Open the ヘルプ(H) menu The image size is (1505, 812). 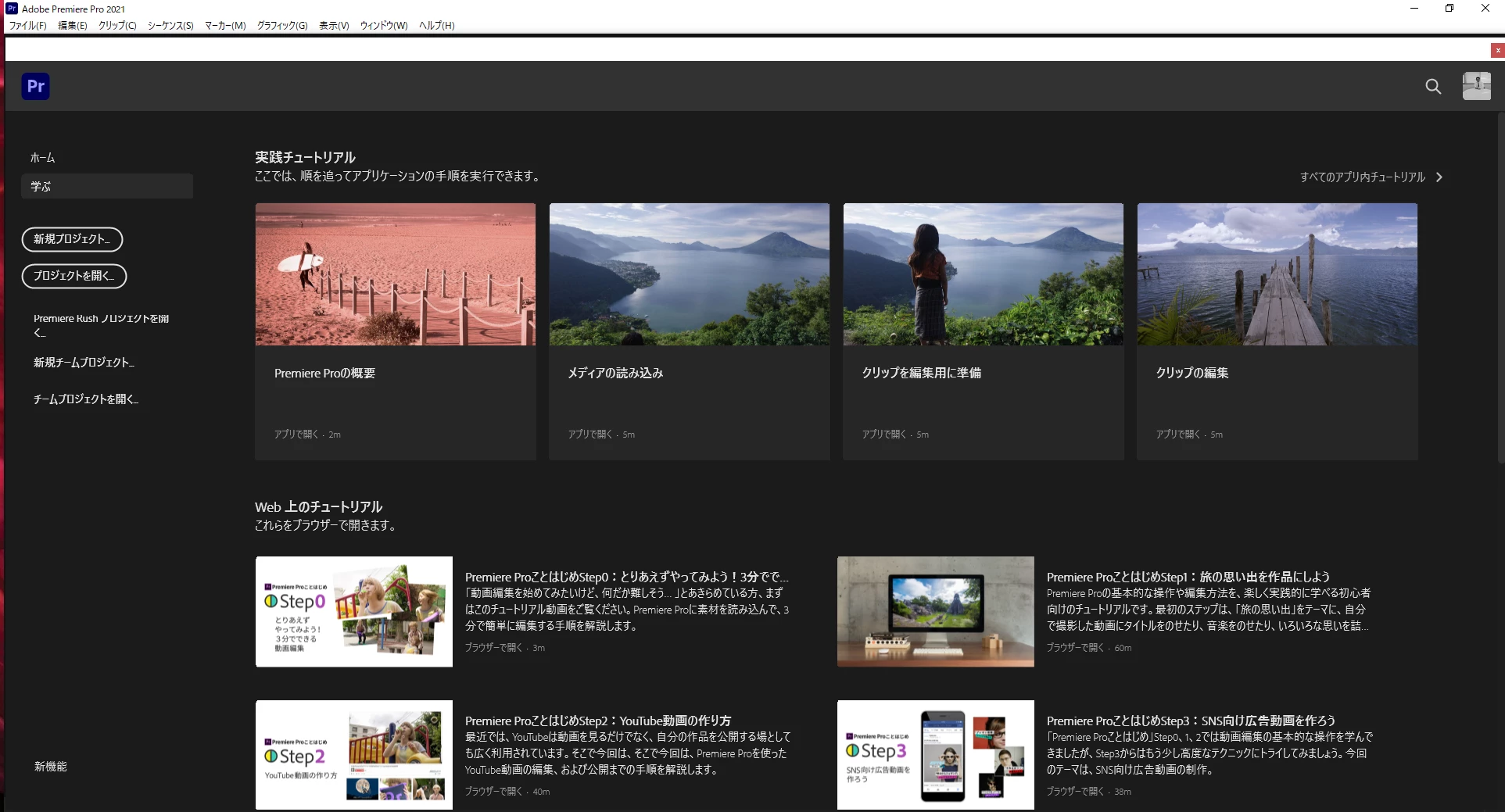coord(437,26)
